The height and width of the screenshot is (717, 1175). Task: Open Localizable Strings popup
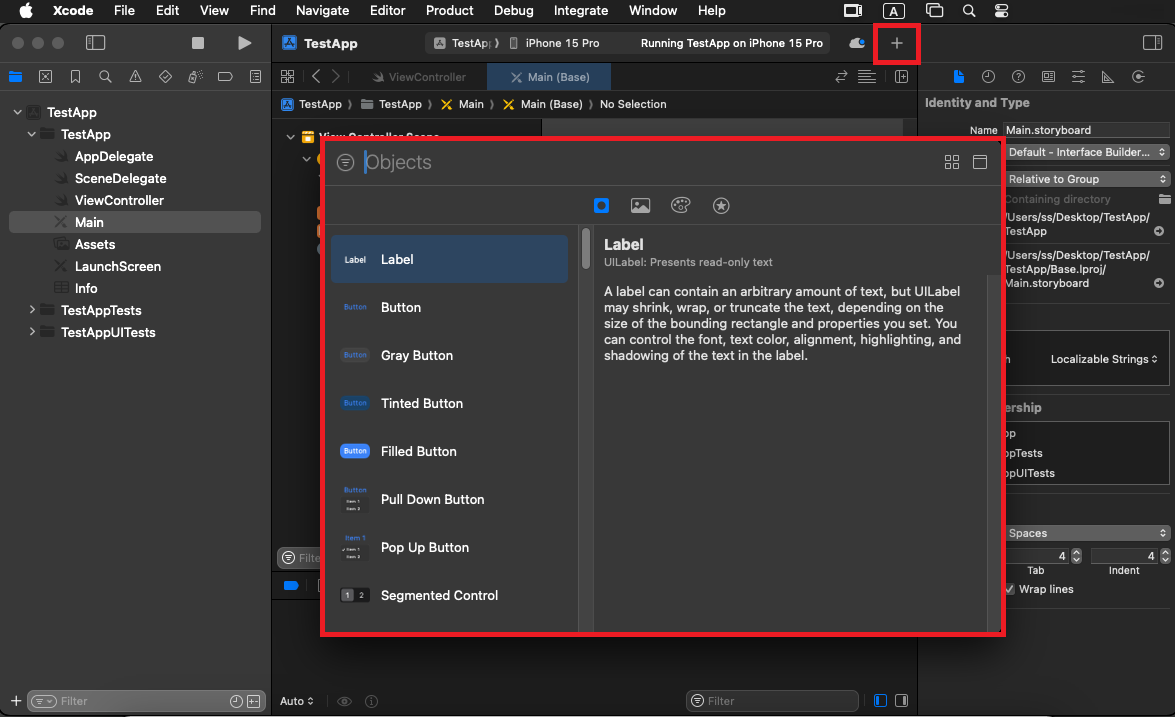1104,359
